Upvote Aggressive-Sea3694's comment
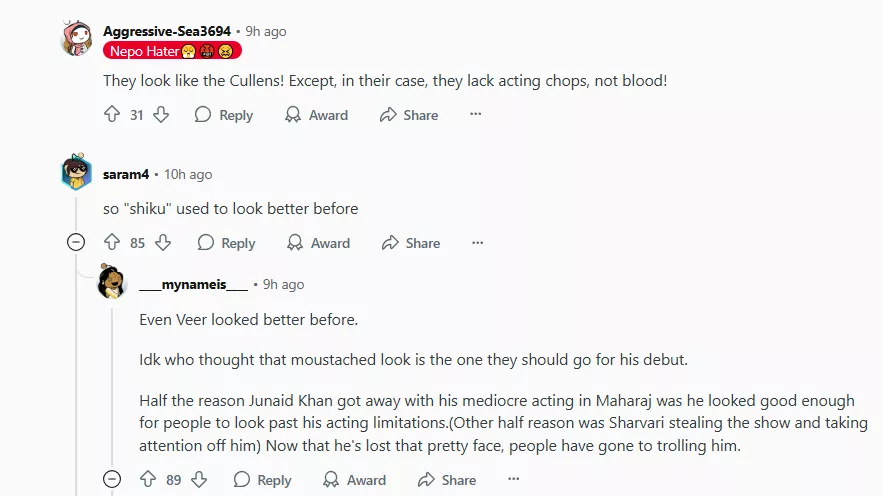Image resolution: width=883 pixels, height=496 pixels. (x=112, y=115)
